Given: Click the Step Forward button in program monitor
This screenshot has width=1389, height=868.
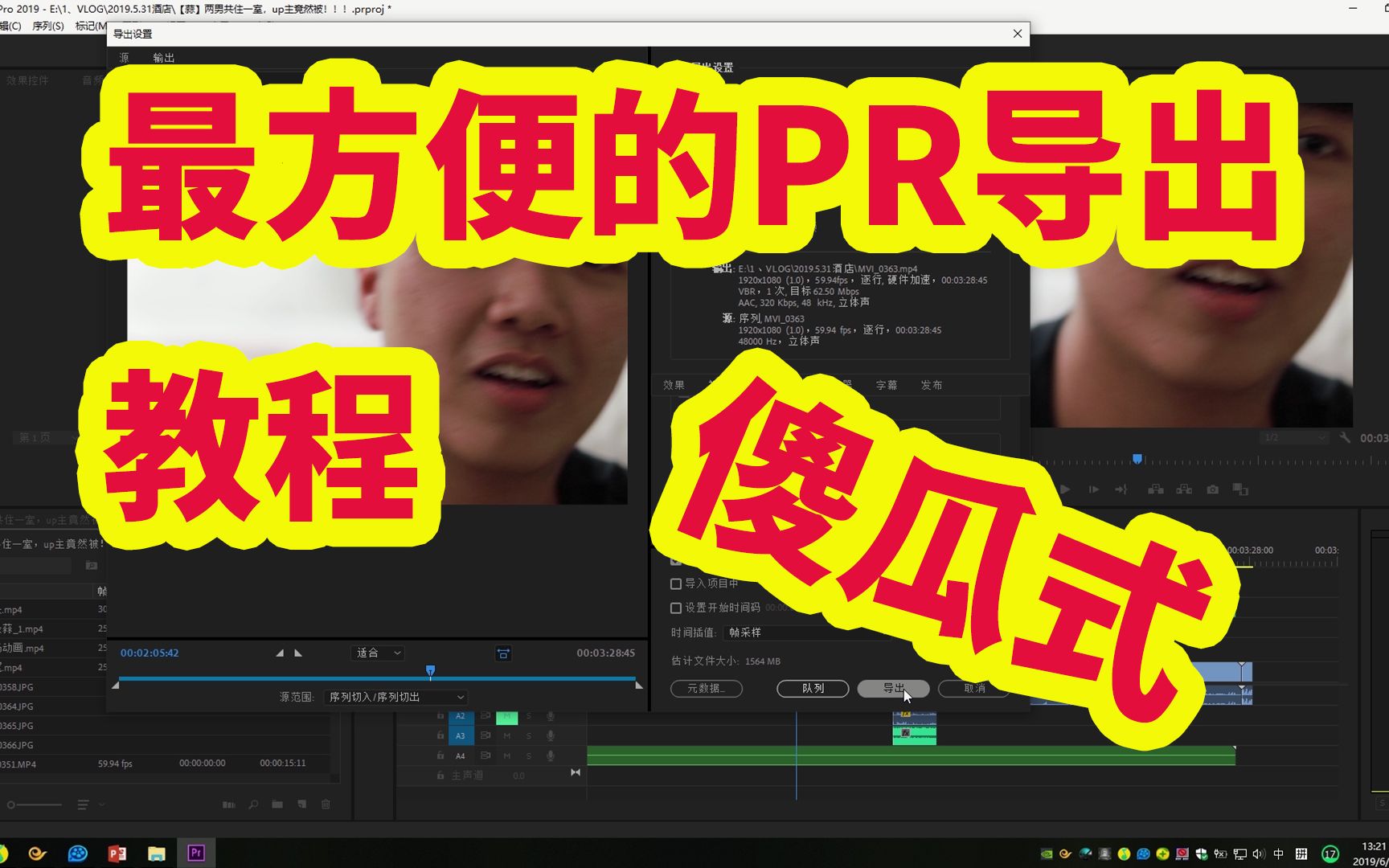Looking at the screenshot, I should [x=1093, y=489].
